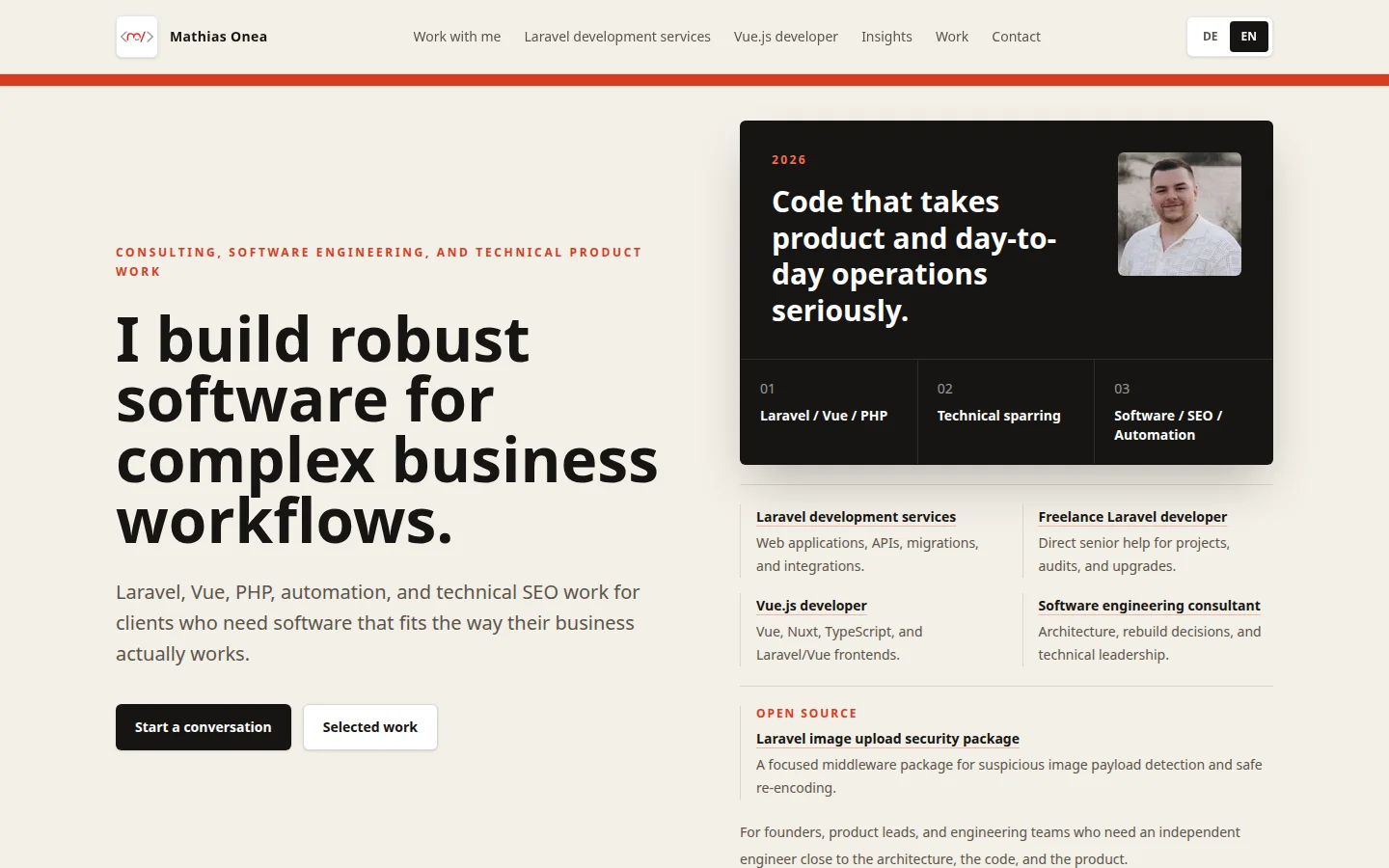Open the Contact page
Viewport: 1389px width, 868px height.
(1016, 37)
